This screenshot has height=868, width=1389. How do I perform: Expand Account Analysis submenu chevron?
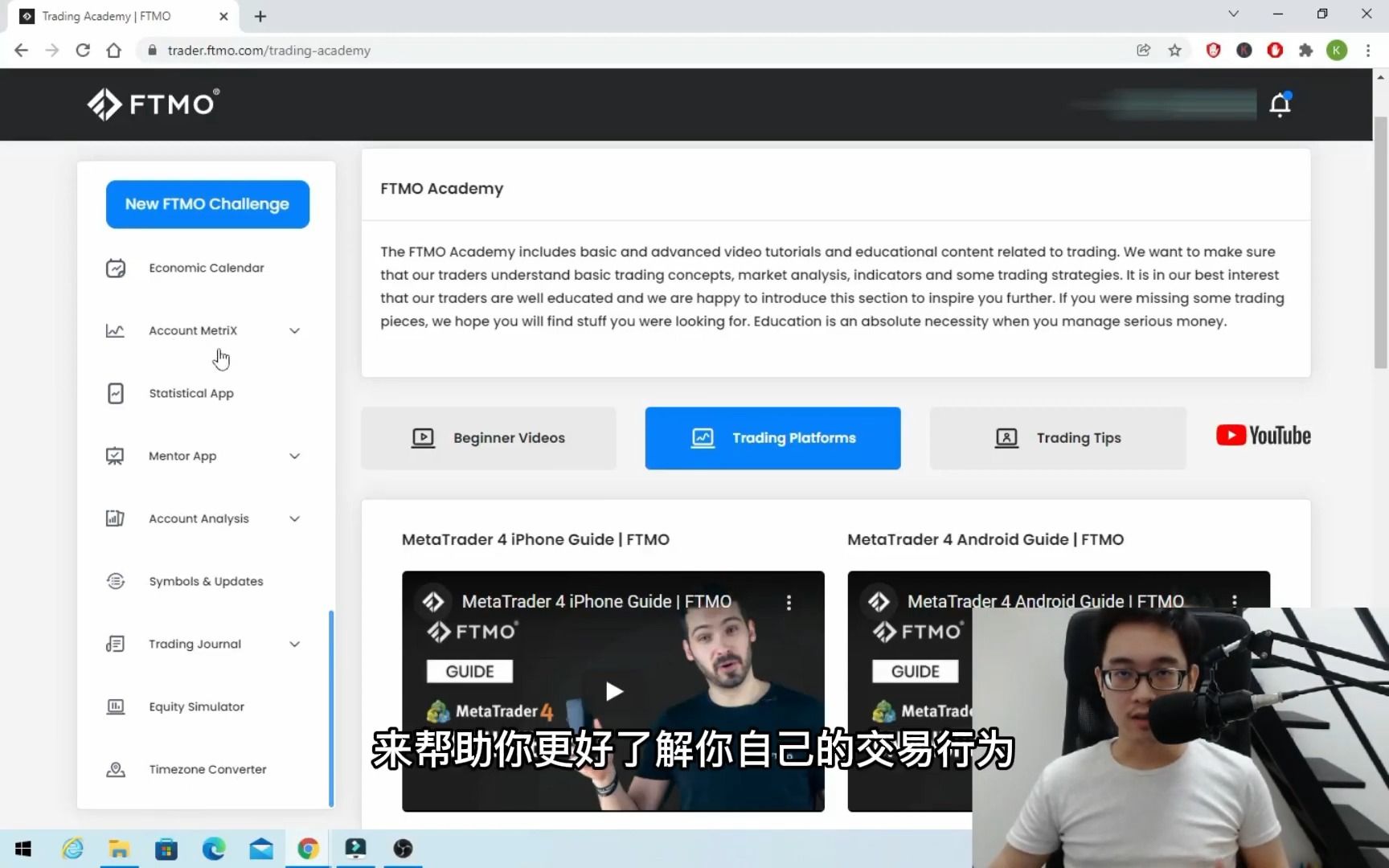tap(294, 518)
